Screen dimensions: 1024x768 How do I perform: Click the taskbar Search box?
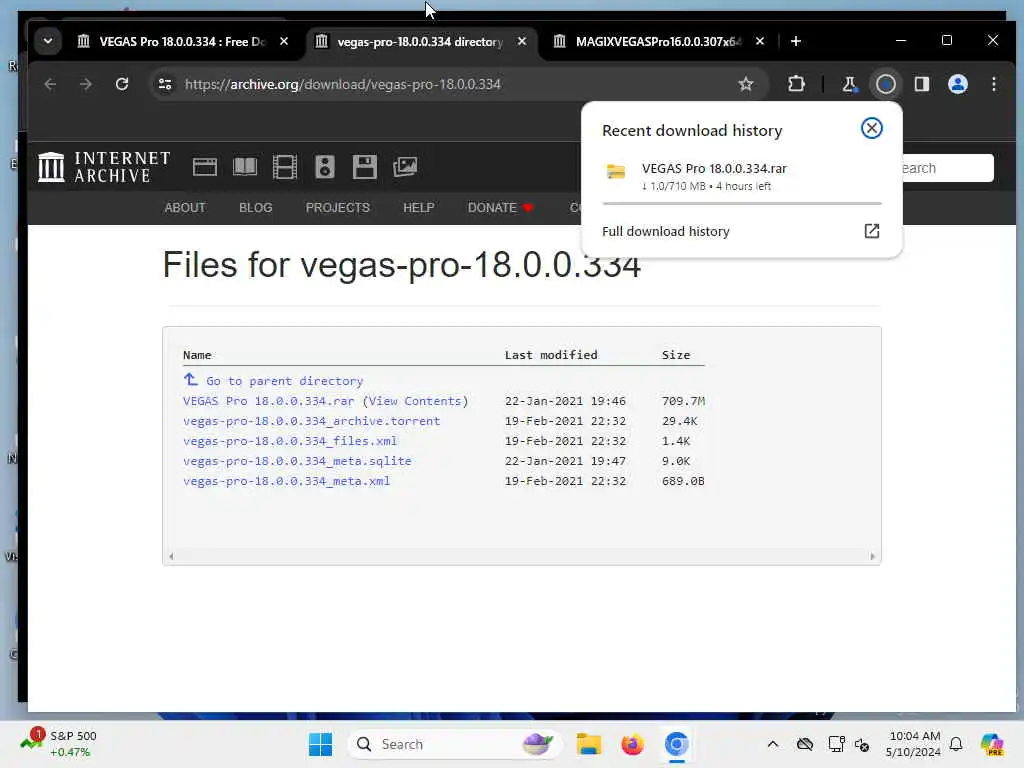click(455, 744)
